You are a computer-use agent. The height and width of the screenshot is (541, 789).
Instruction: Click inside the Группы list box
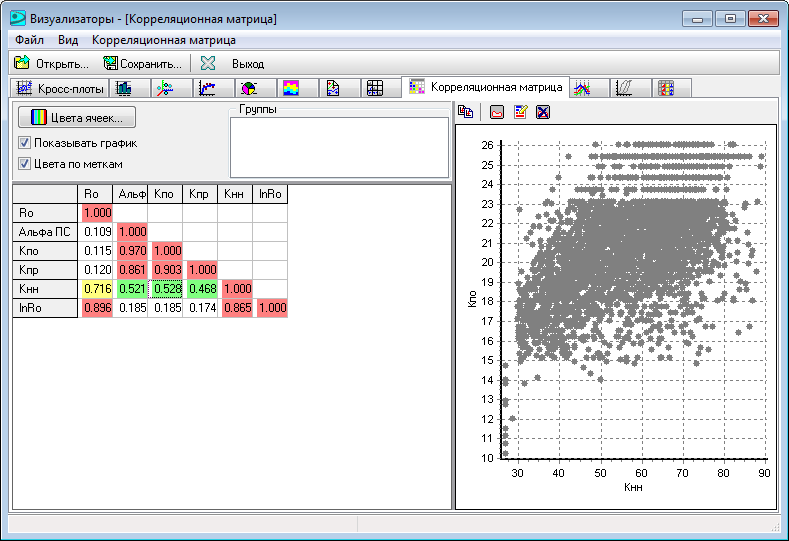(339, 147)
